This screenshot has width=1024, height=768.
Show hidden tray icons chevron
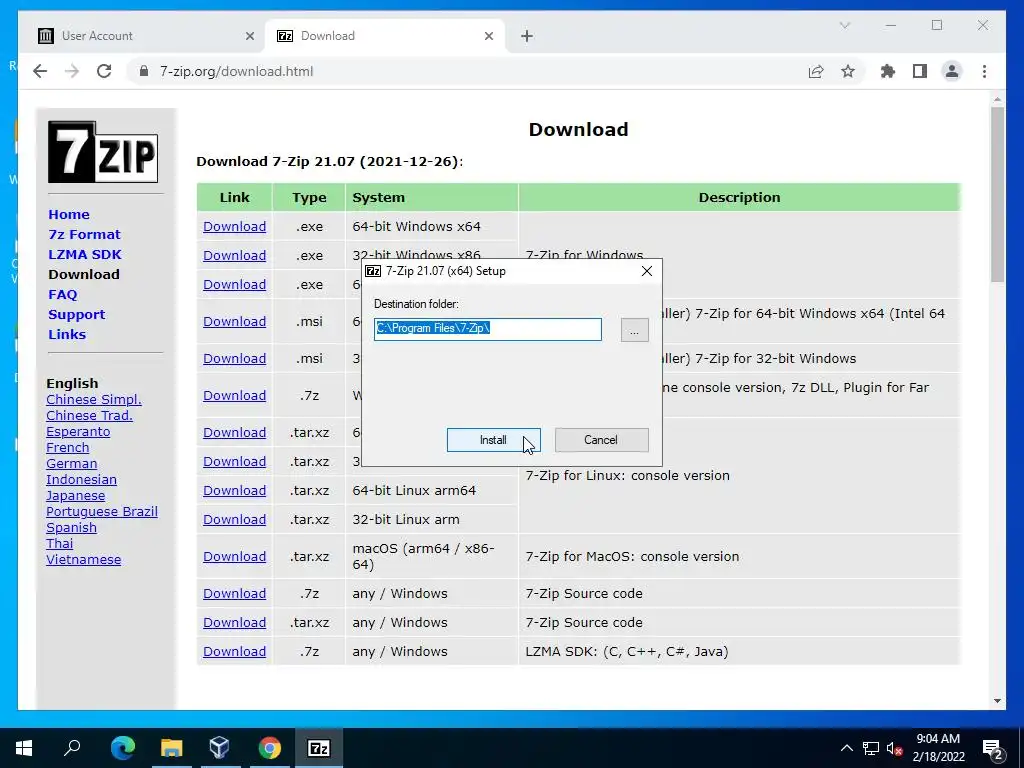pyautogui.click(x=846, y=748)
